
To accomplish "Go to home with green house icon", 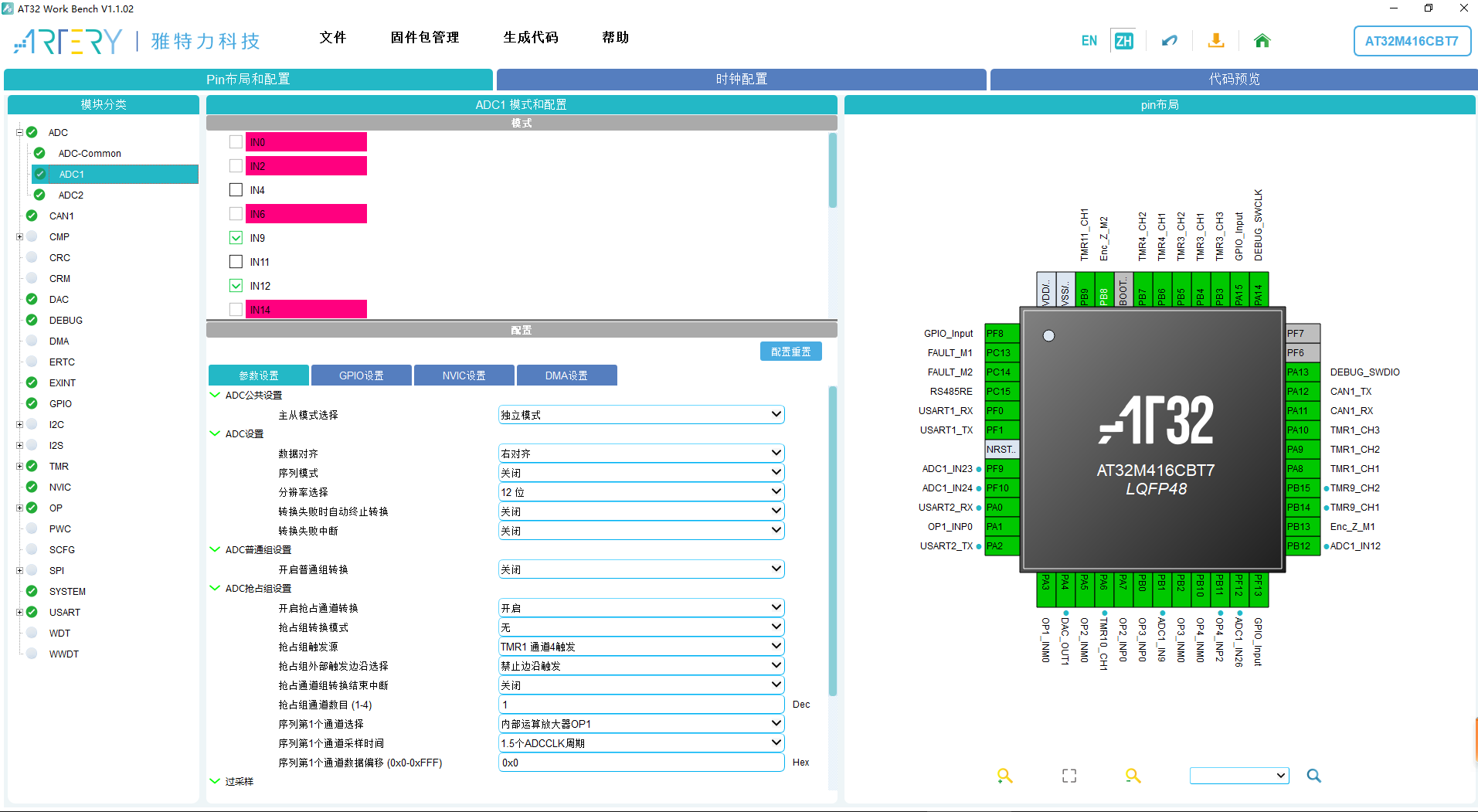I will [x=1262, y=40].
